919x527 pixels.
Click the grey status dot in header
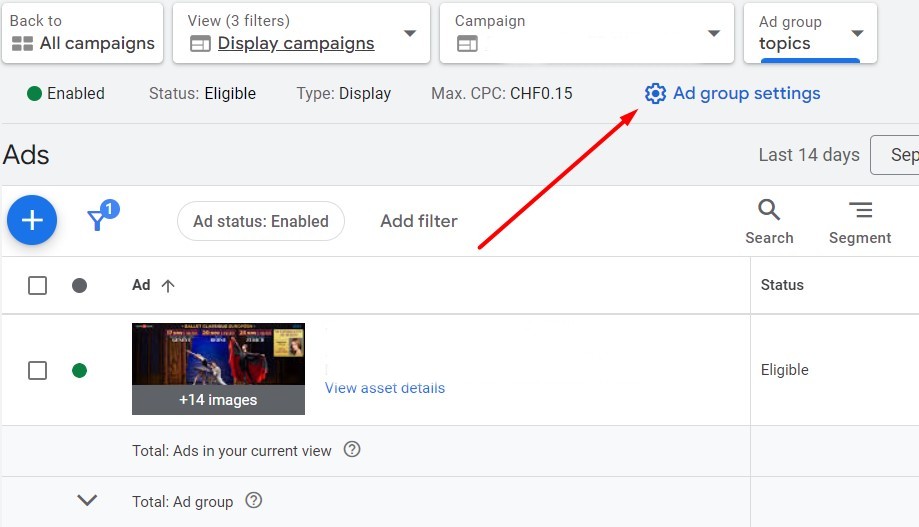click(80, 286)
